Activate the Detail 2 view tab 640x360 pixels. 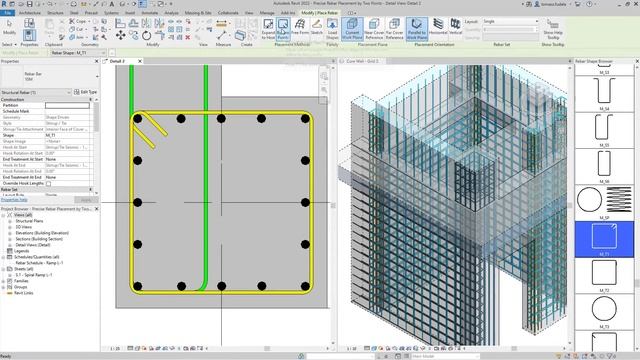point(117,61)
